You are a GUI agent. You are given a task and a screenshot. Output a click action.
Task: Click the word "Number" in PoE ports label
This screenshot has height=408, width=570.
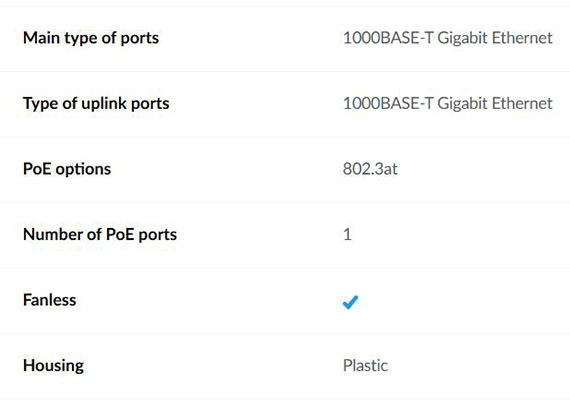click(53, 235)
